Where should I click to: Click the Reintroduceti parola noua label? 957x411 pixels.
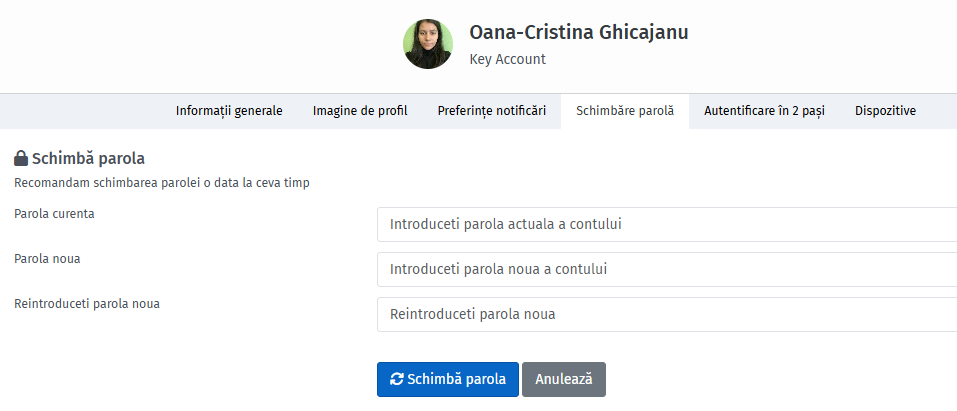click(x=87, y=304)
